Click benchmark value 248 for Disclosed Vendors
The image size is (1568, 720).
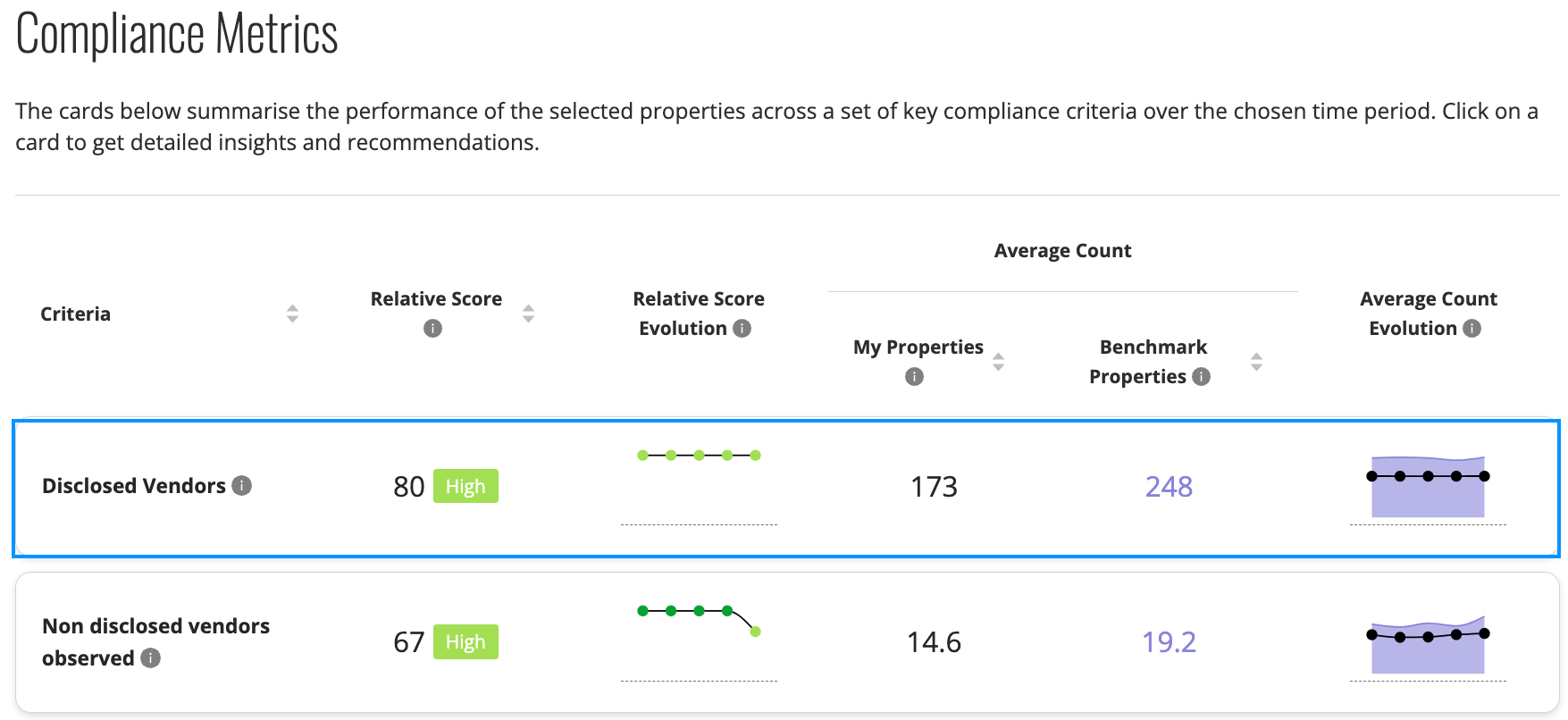click(x=1169, y=486)
